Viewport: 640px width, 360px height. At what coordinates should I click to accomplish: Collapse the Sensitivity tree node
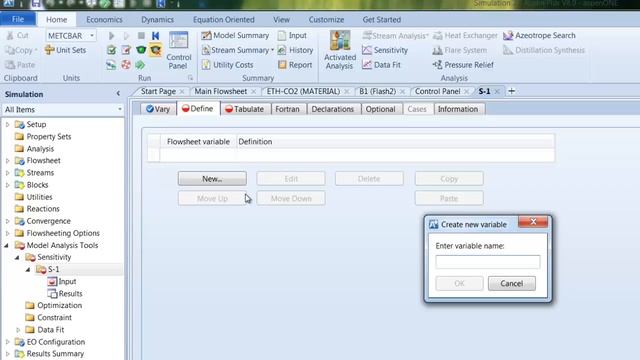tap(17, 258)
